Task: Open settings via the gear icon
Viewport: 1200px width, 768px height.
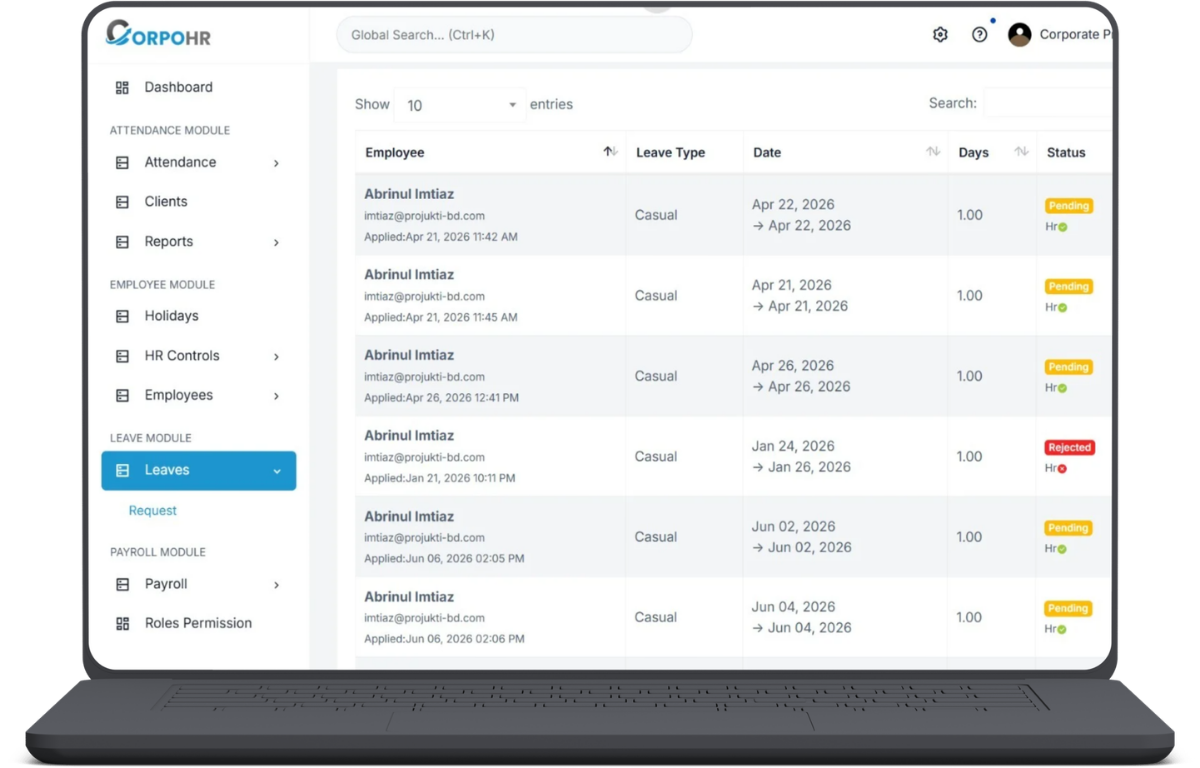Action: [x=940, y=35]
